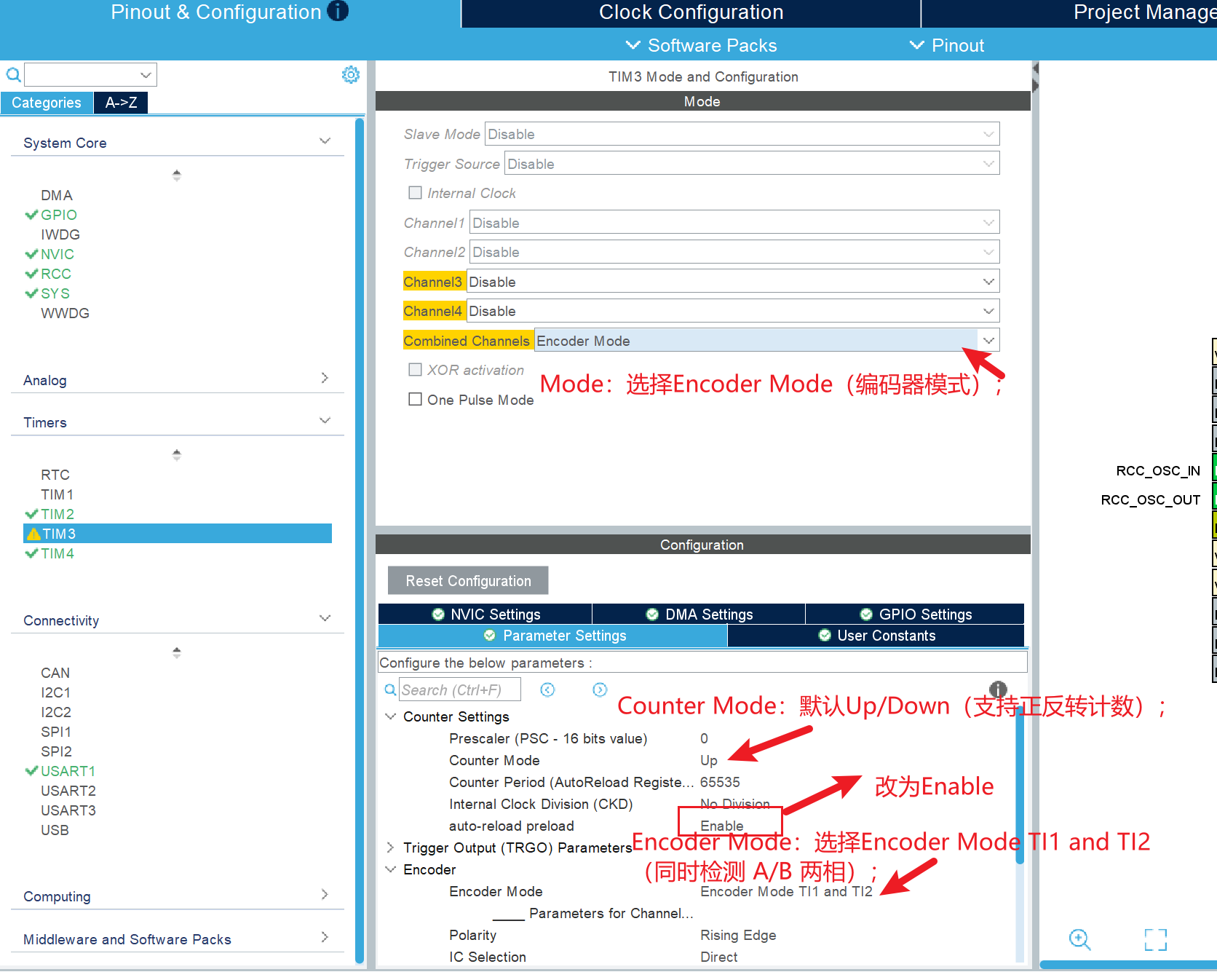The width and height of the screenshot is (1217, 980).
Task: Select the Pinout & Configuration tab
Action: pyautogui.click(x=230, y=13)
